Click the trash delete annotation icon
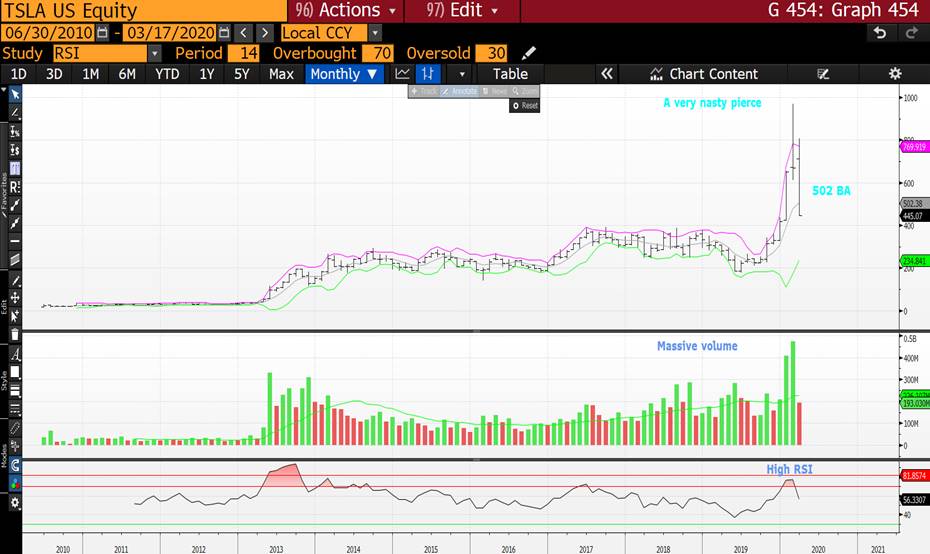930x554 pixels. coord(15,335)
